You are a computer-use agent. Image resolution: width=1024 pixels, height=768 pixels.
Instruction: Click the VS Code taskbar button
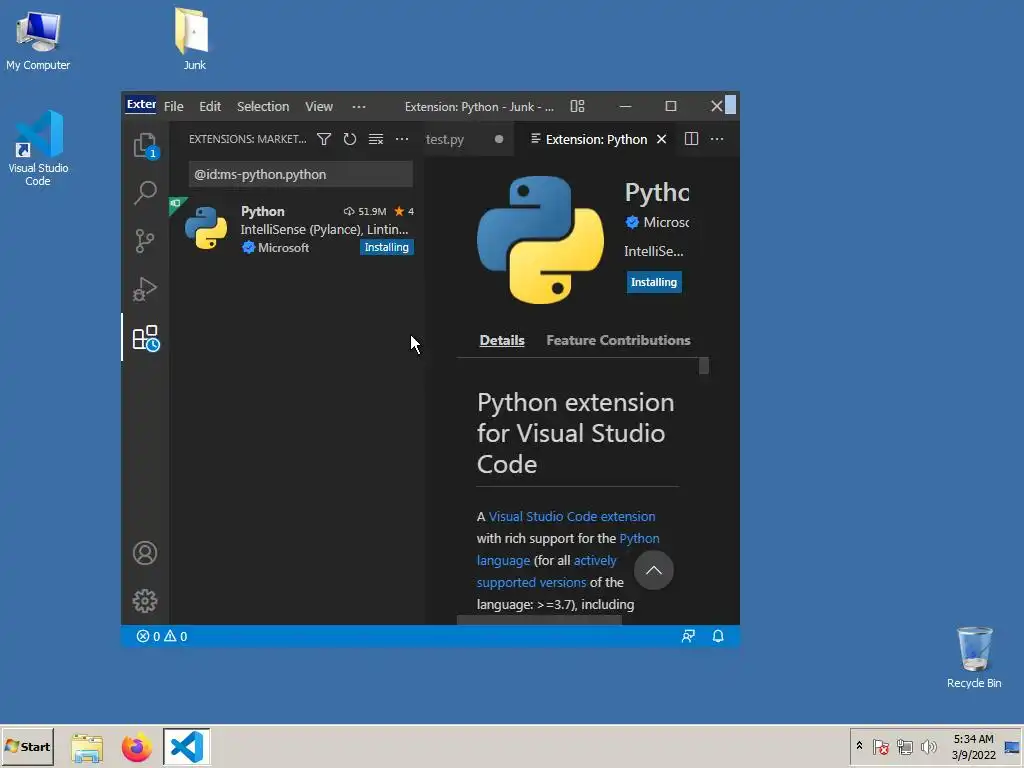click(187, 746)
